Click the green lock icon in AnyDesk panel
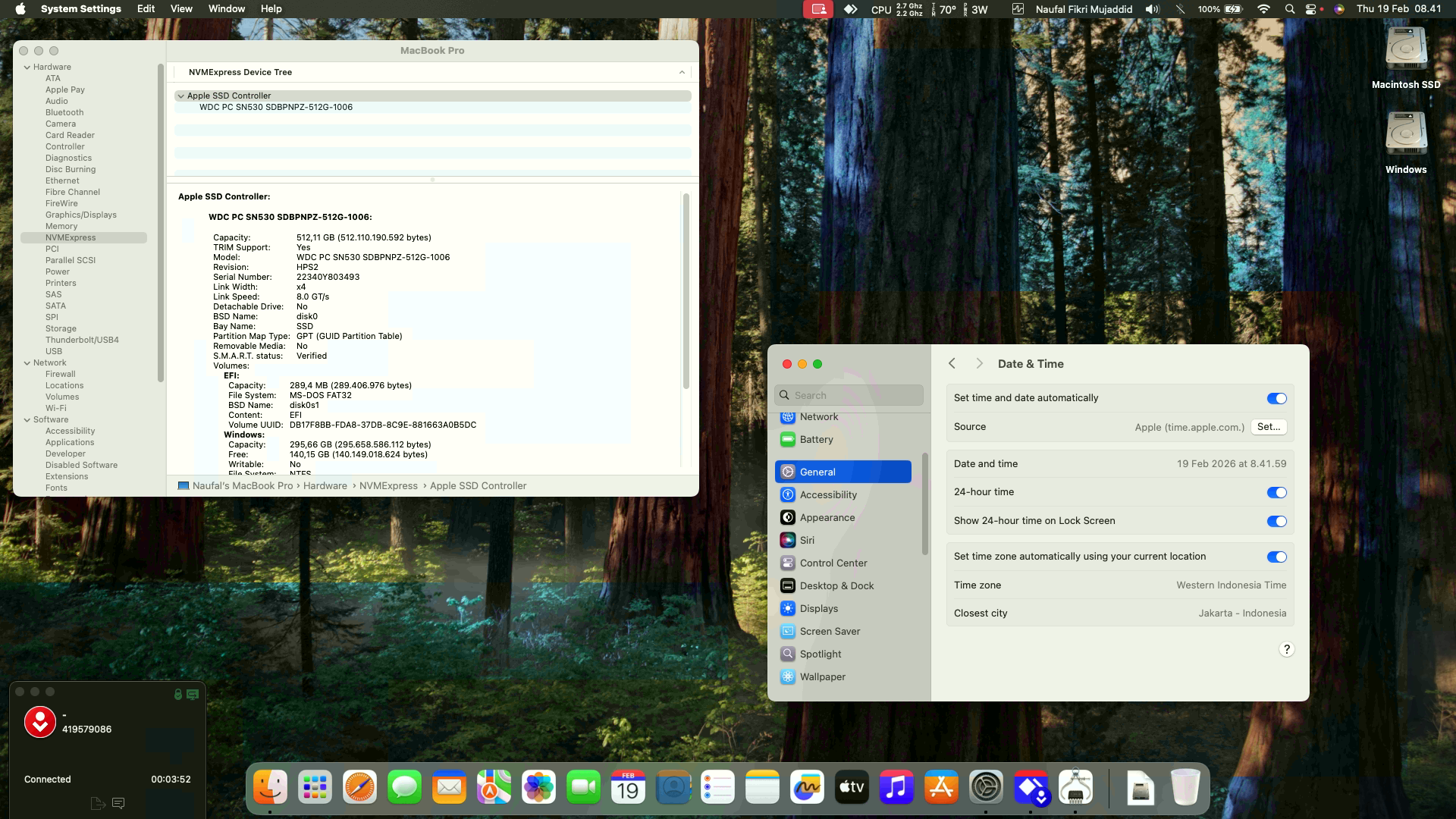This screenshot has width=1456, height=819. tap(178, 694)
